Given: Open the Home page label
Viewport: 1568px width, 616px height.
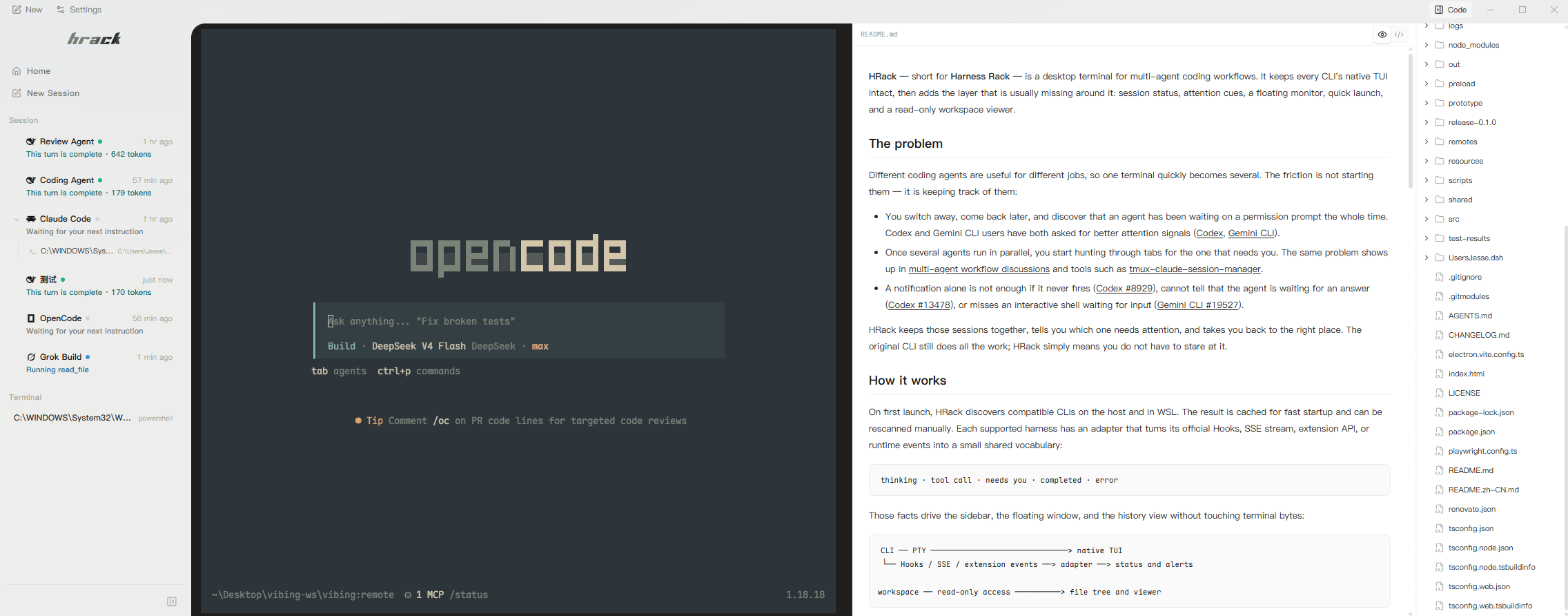Looking at the screenshot, I should pyautogui.click(x=39, y=71).
